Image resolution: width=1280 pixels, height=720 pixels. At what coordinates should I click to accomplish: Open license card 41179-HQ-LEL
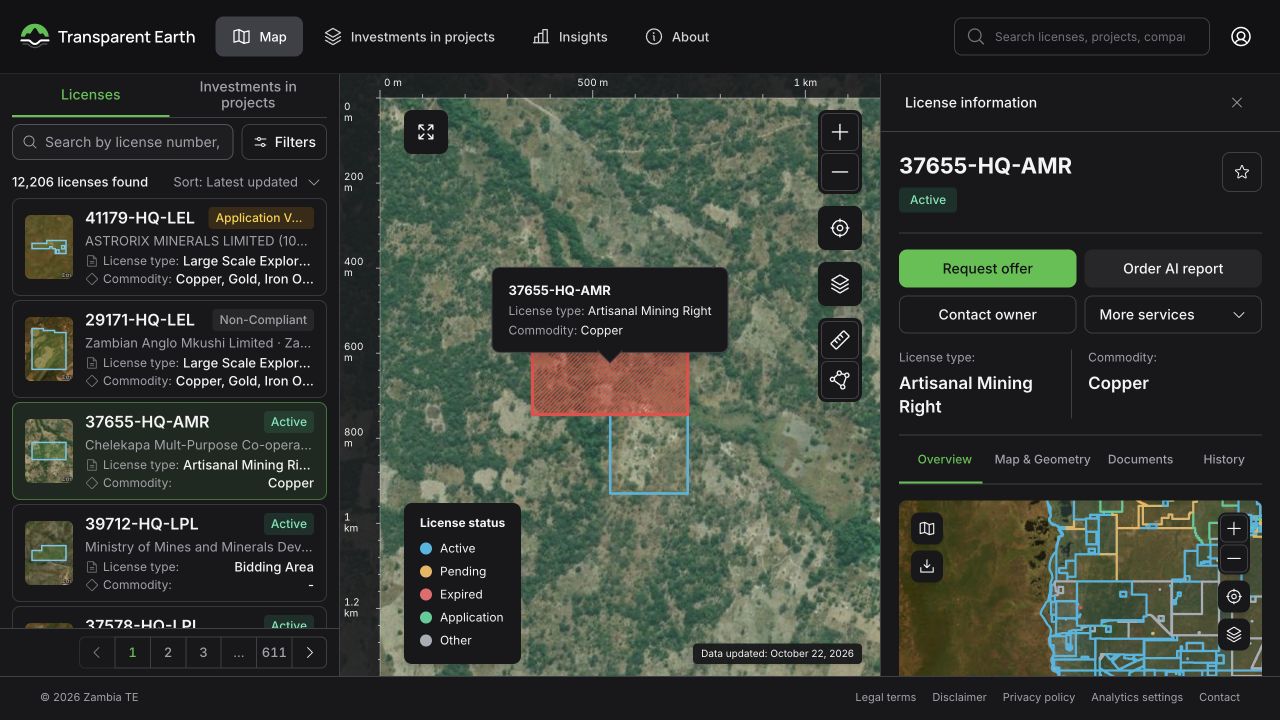[169, 247]
